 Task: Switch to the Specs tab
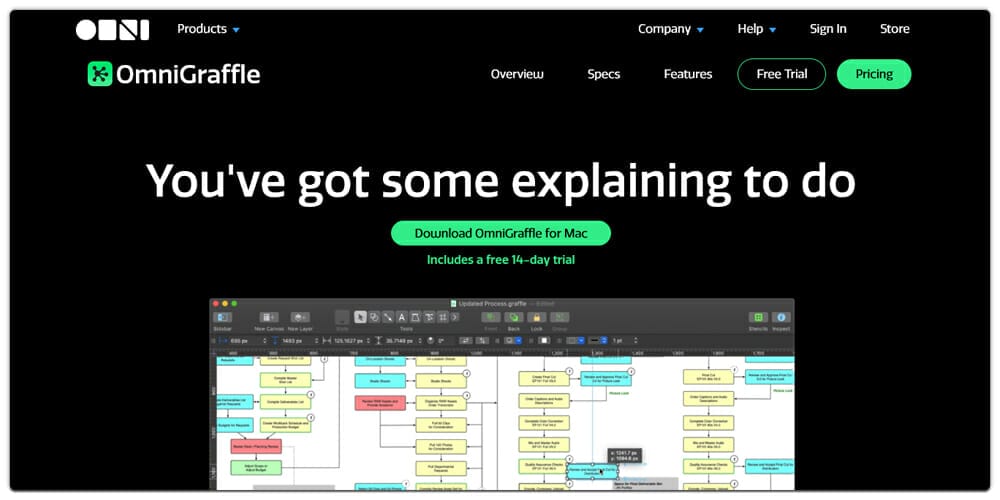tap(603, 74)
